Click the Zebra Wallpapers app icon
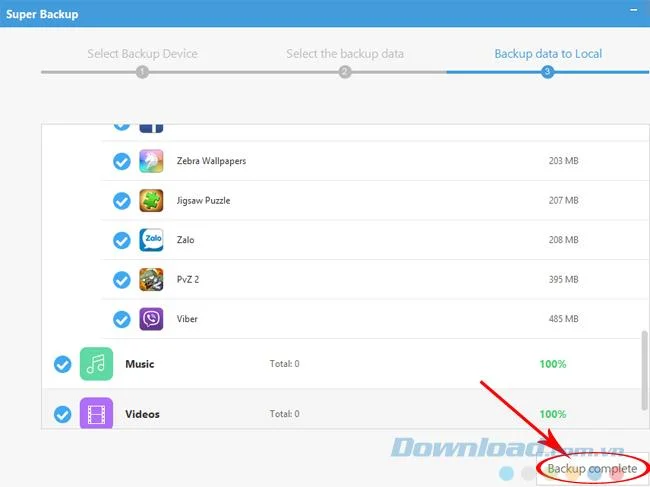 (151, 161)
